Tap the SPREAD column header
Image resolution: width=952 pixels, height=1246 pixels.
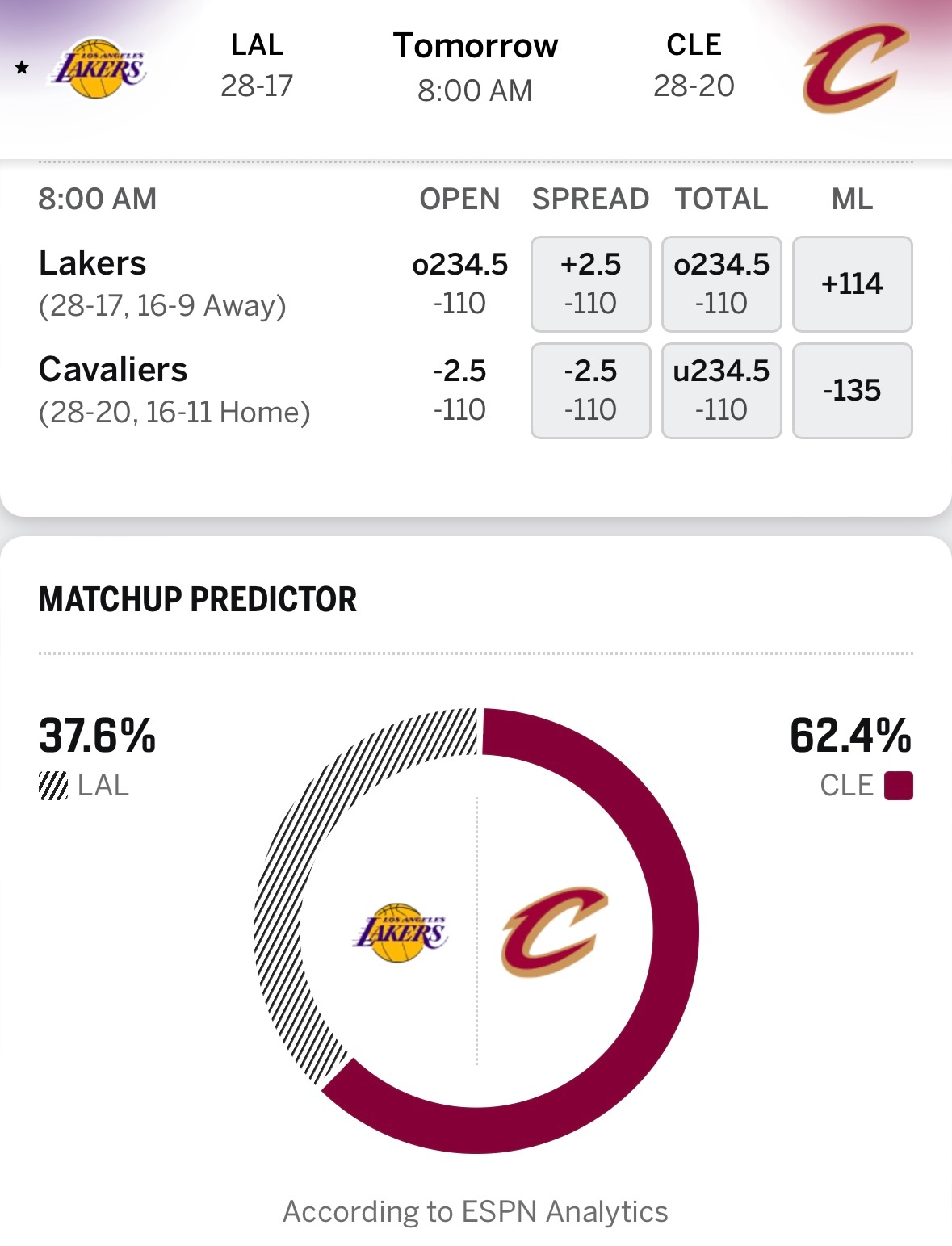click(x=590, y=199)
